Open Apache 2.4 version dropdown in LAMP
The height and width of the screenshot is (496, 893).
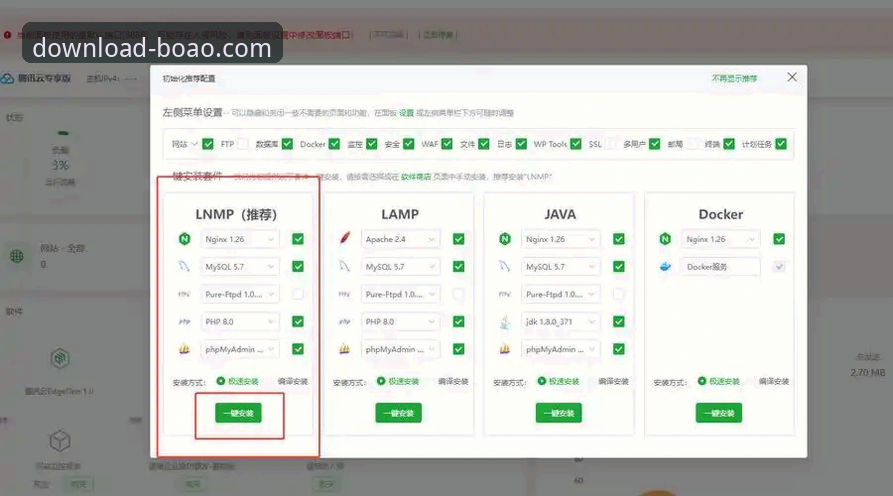pos(400,239)
